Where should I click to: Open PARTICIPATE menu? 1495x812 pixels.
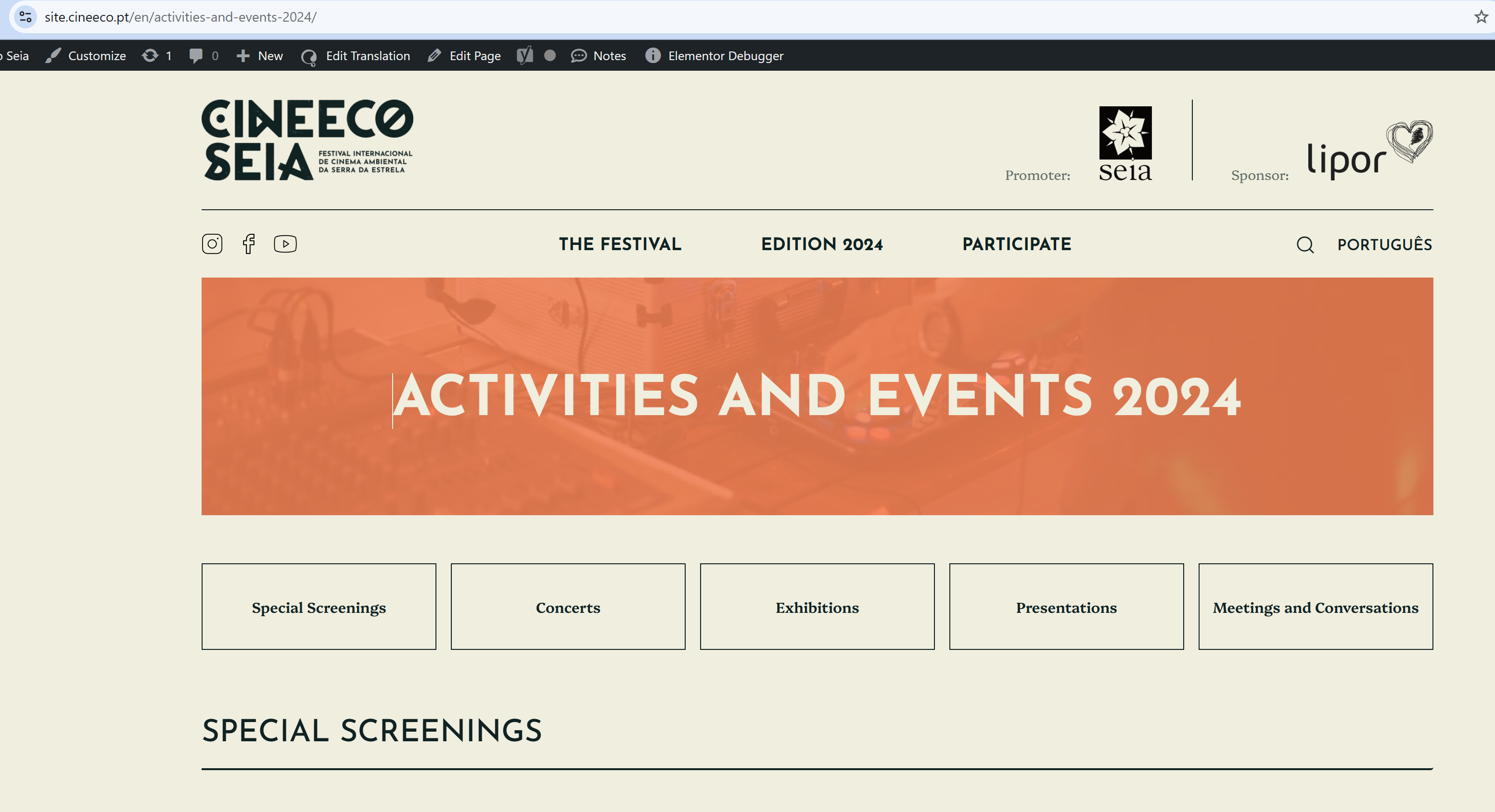[x=1017, y=244]
